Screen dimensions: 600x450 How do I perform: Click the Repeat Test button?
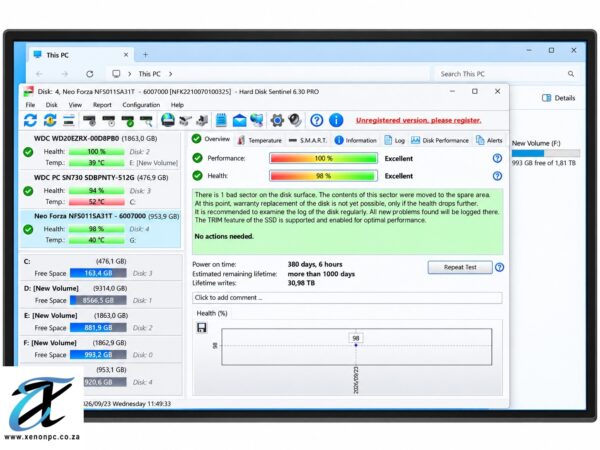(x=460, y=267)
